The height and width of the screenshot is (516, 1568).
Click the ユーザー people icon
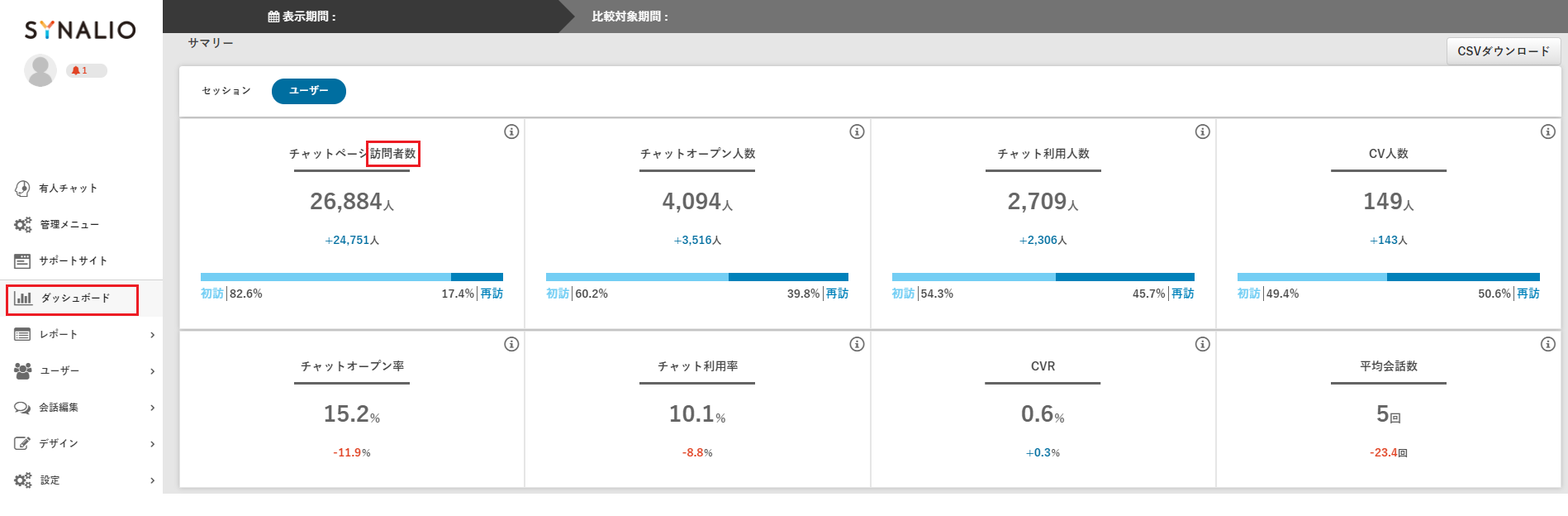coord(22,371)
